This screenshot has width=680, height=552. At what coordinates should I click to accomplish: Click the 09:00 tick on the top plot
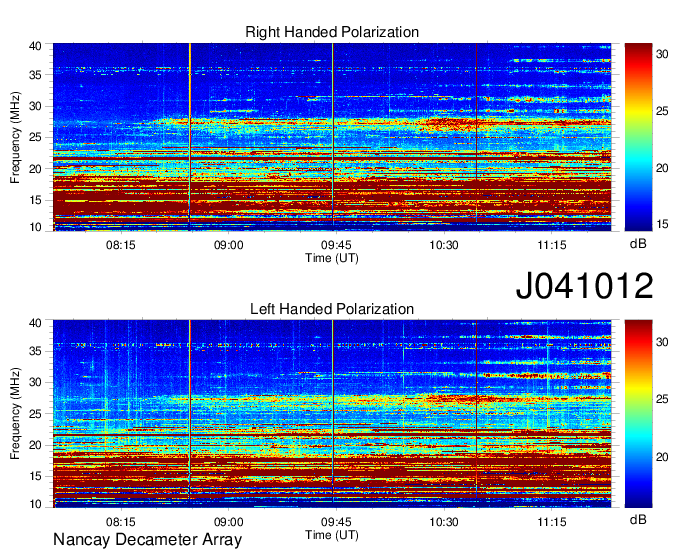click(x=229, y=245)
